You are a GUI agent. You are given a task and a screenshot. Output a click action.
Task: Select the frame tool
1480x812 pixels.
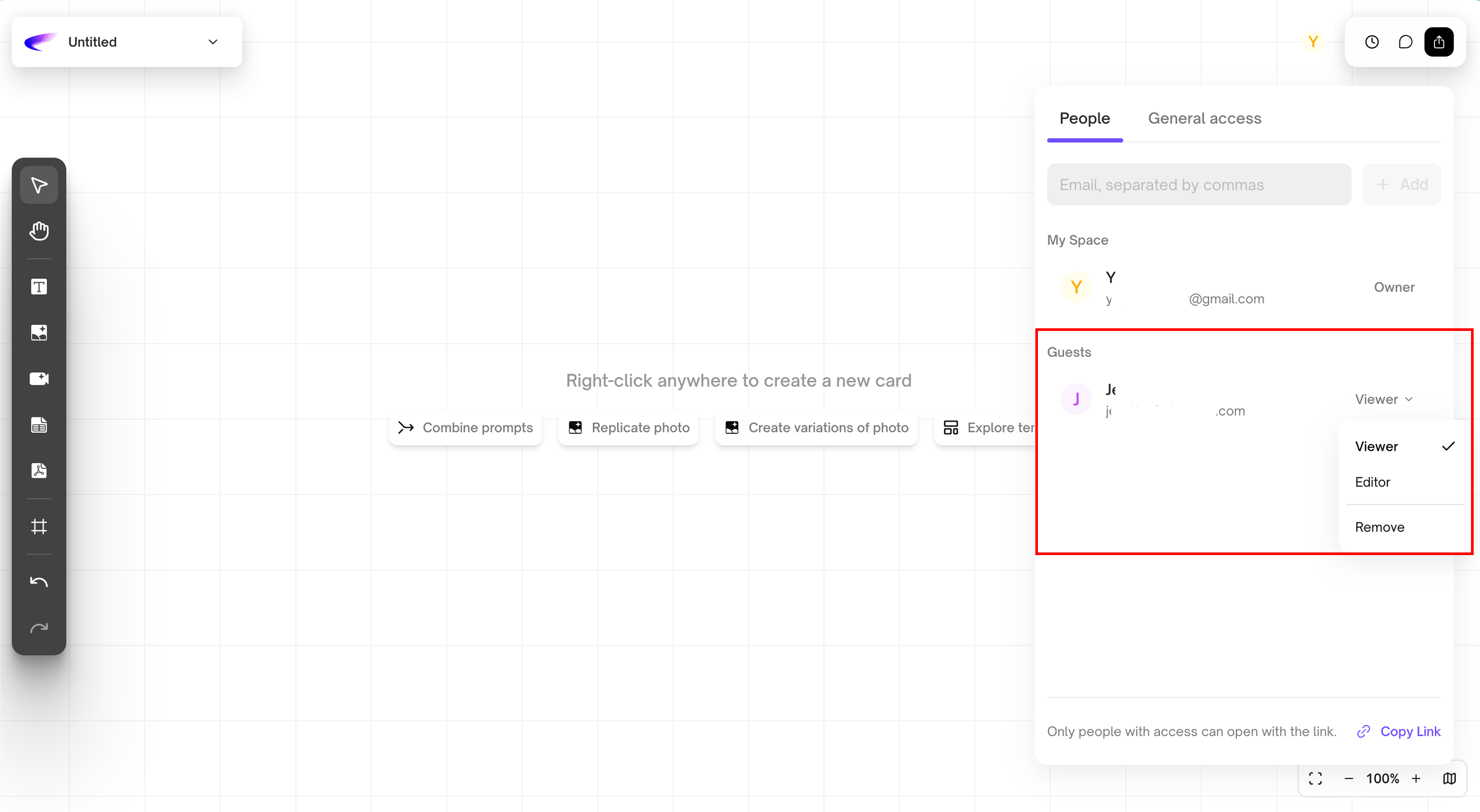tap(39, 527)
